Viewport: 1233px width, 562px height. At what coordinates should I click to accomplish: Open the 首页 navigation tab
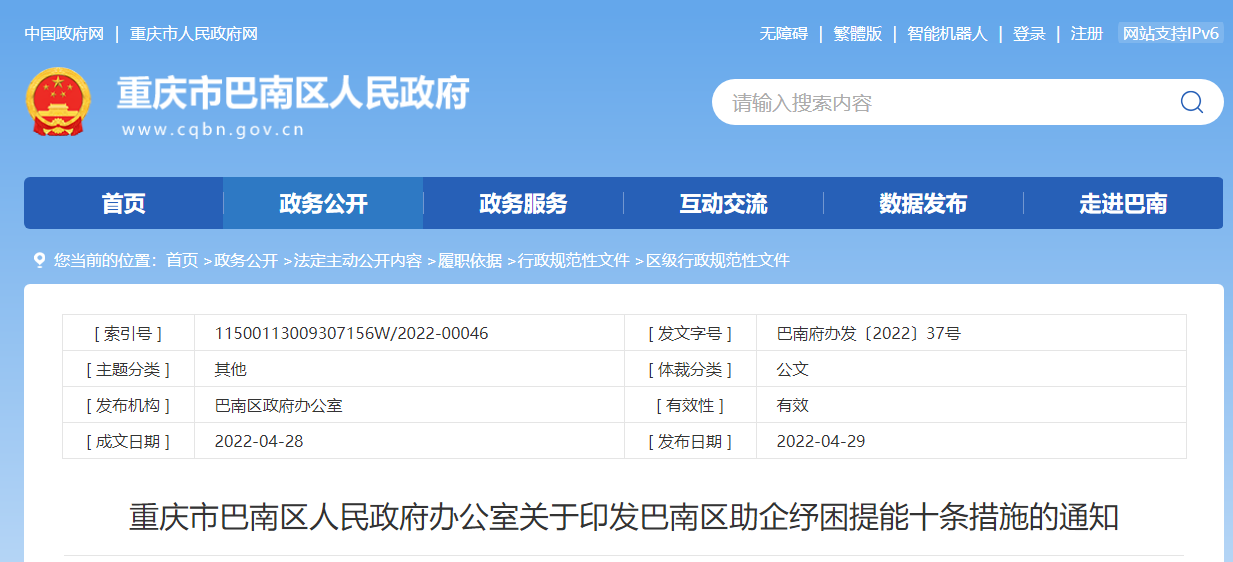[x=123, y=204]
